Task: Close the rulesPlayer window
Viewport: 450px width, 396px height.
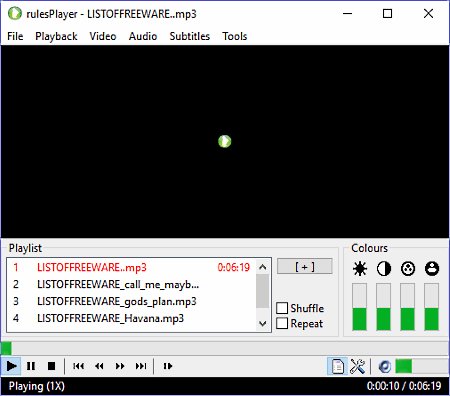Action: pos(428,14)
